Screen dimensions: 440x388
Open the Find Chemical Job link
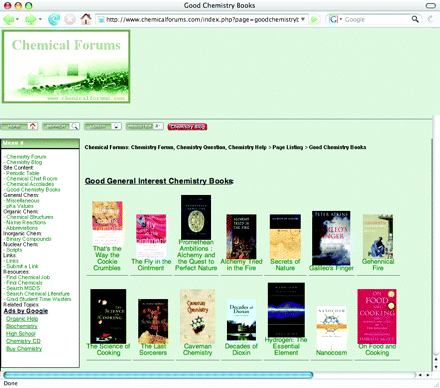28,277
